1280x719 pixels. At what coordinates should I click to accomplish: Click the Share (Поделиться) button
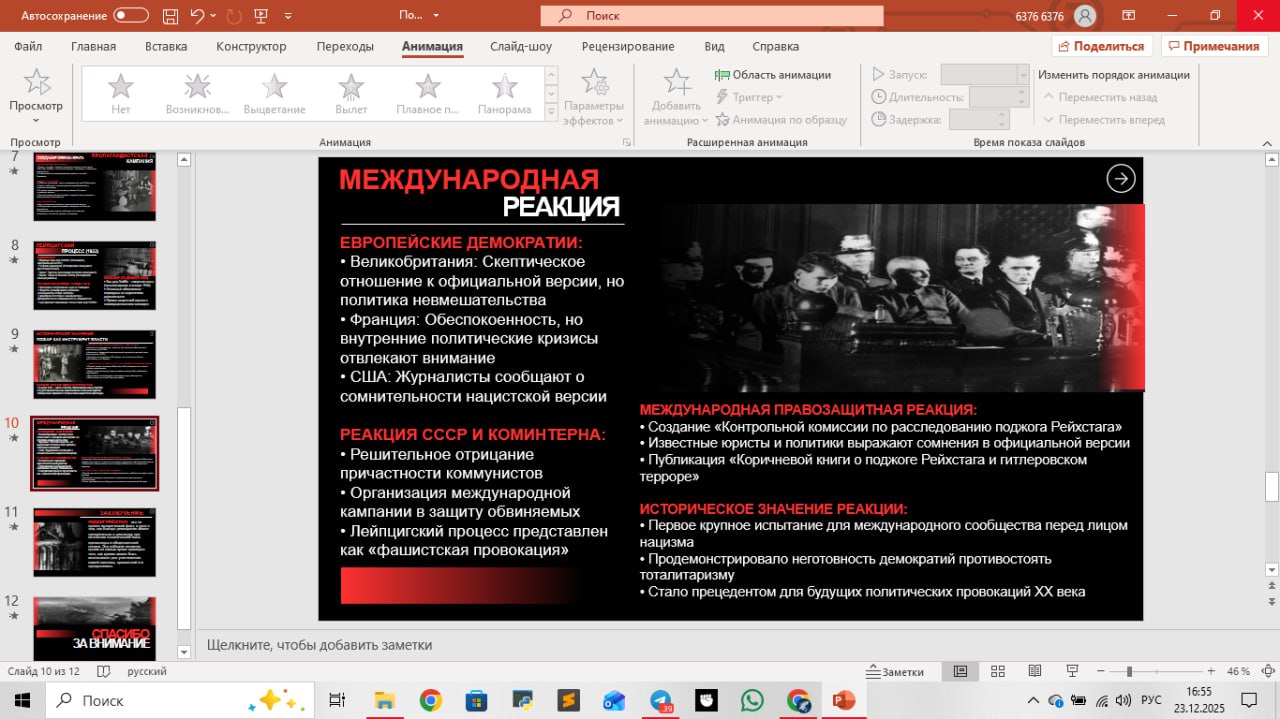click(1102, 46)
